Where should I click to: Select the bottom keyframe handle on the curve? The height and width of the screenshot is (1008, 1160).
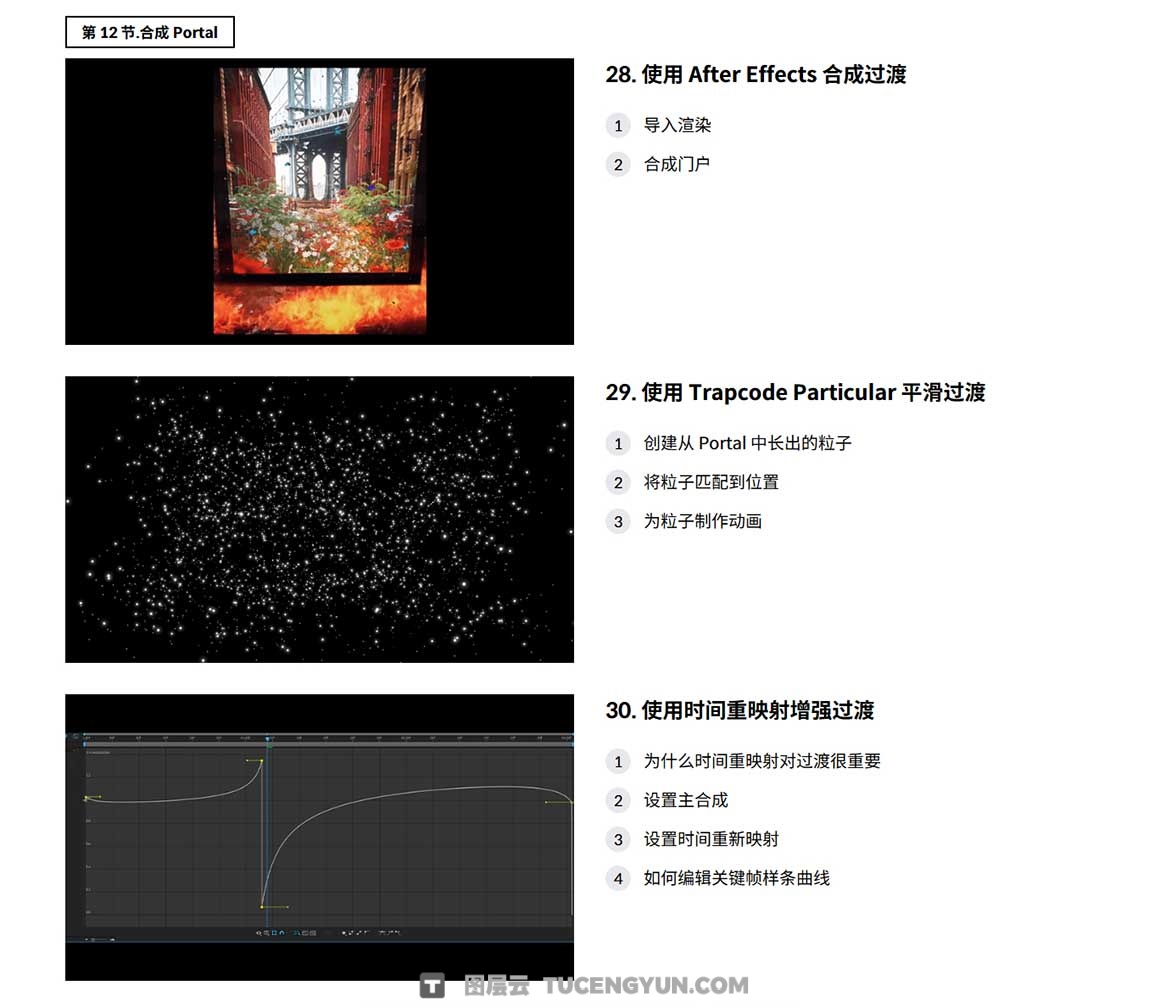[262, 907]
